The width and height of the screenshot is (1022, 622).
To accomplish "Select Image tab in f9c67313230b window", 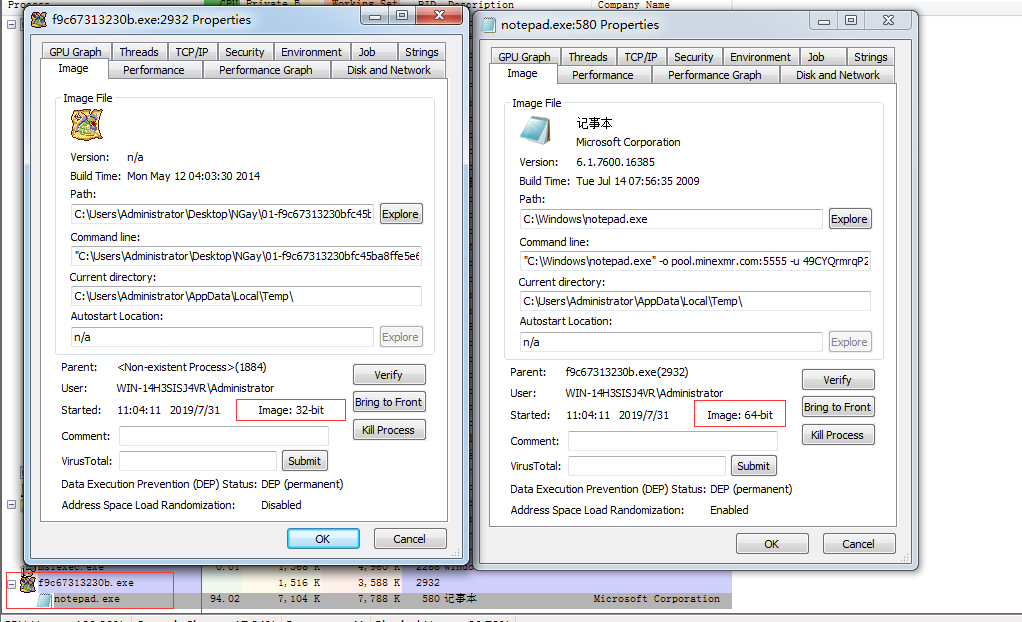I will pyautogui.click(x=73, y=68).
